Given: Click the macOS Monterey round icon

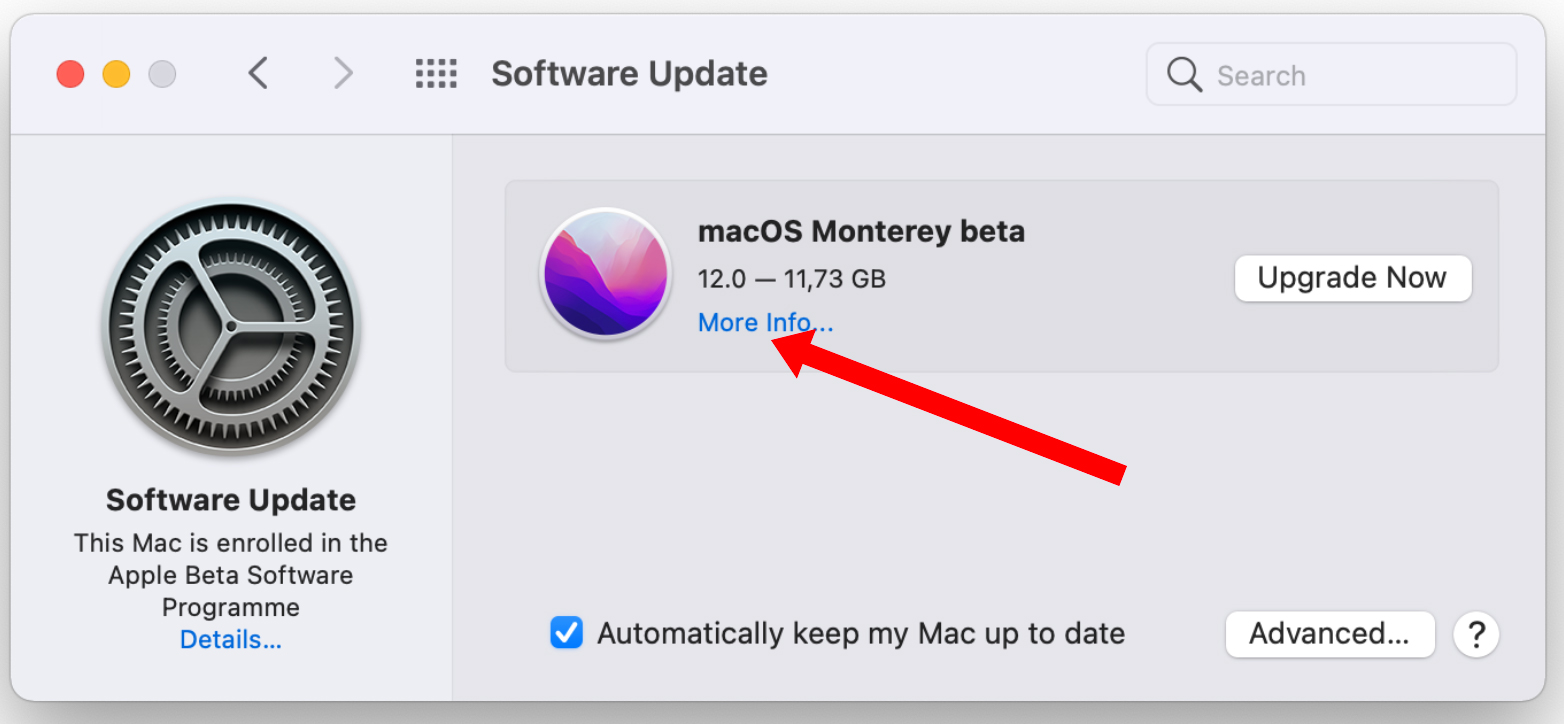Looking at the screenshot, I should (x=605, y=273).
